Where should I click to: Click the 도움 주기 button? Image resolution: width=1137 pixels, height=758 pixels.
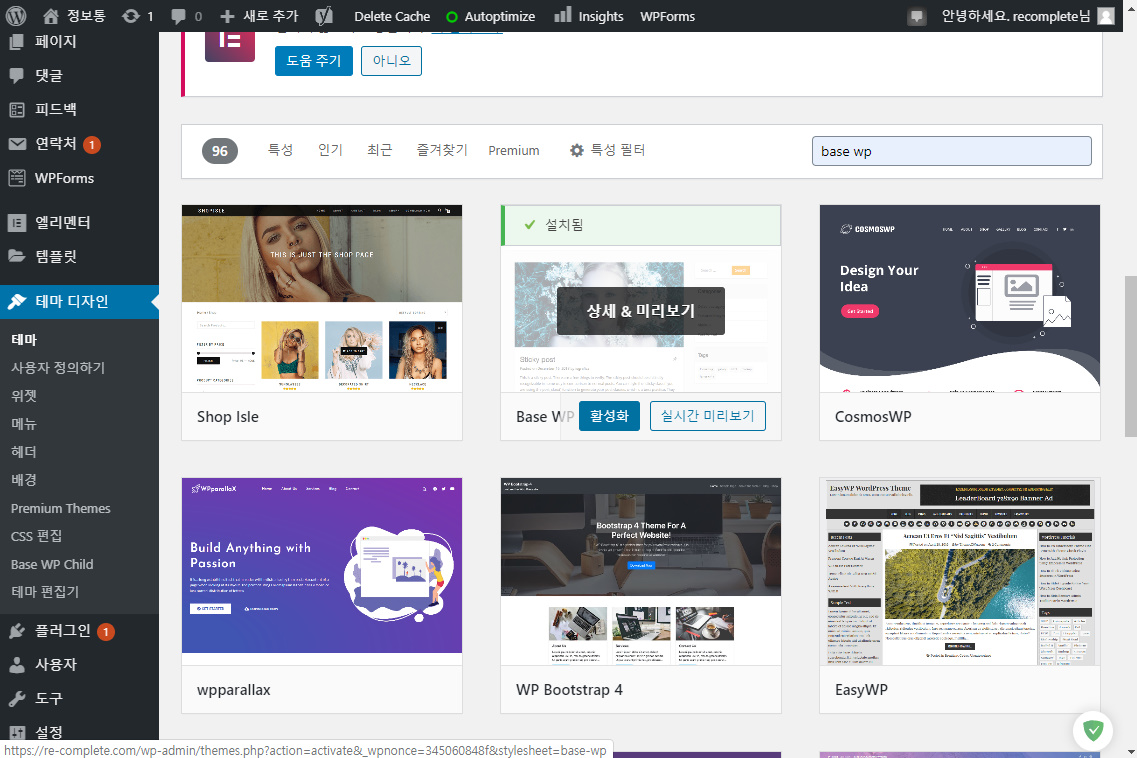314,61
